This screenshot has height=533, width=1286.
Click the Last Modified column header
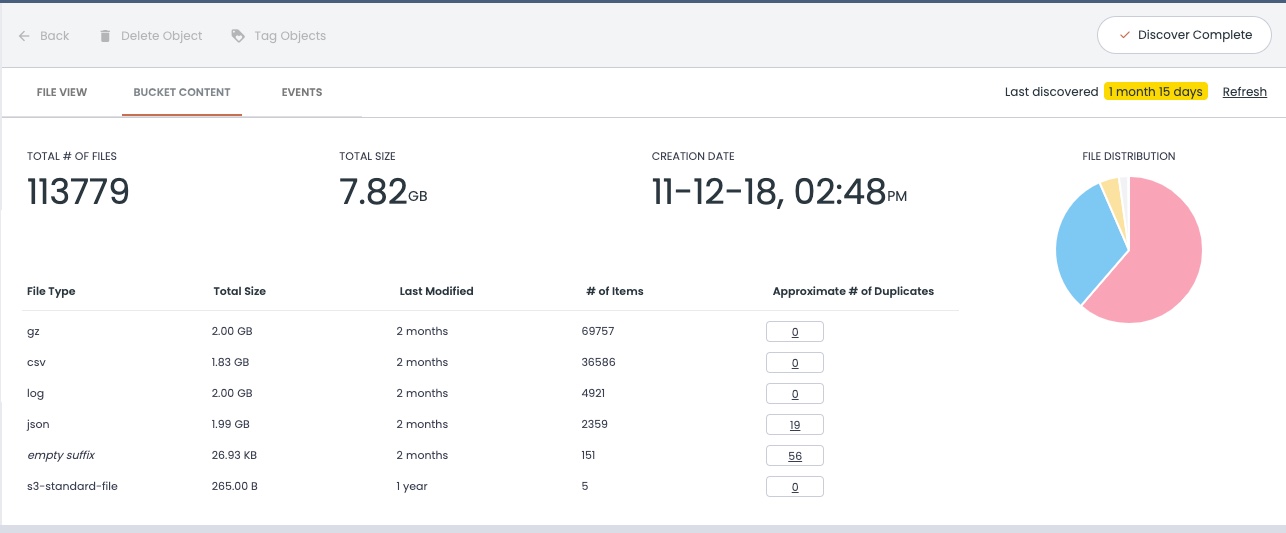point(436,291)
